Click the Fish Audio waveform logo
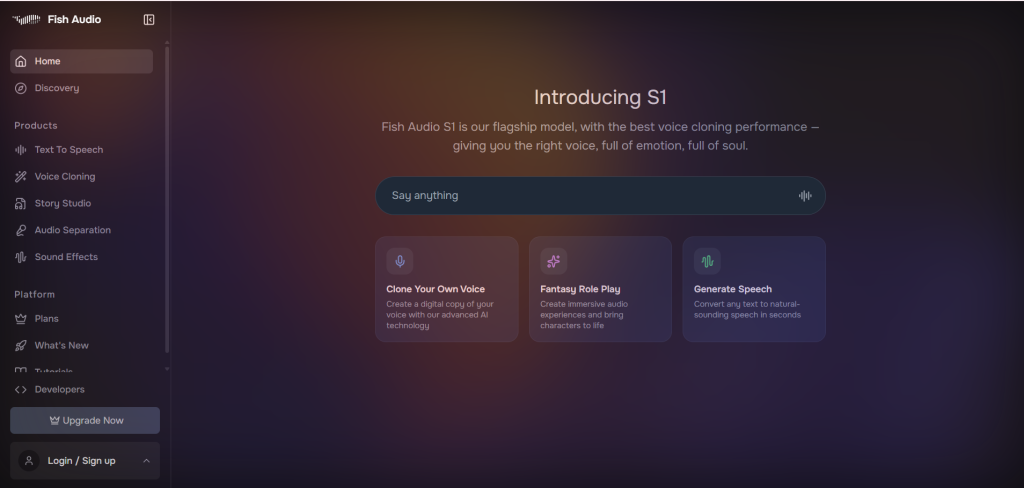The image size is (1024, 488). pos(26,19)
